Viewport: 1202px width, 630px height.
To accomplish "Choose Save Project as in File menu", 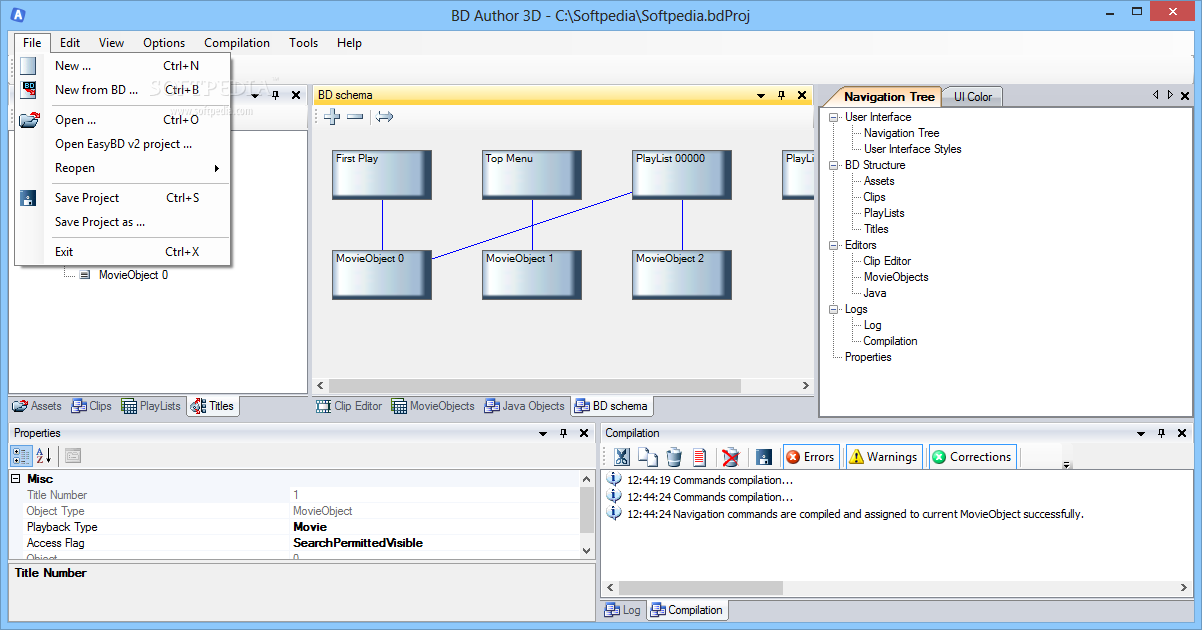I will click(x=123, y=222).
